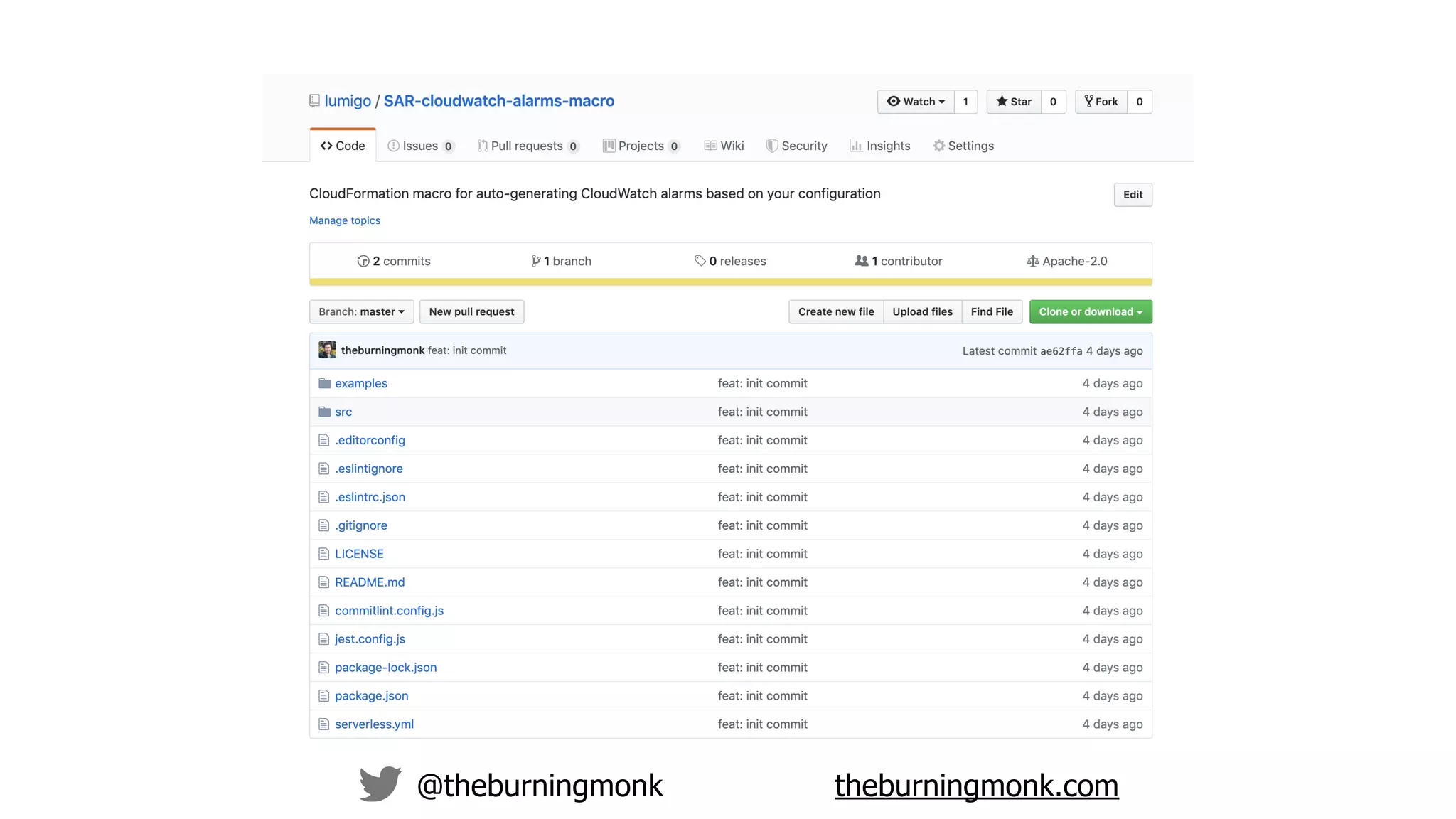This screenshot has height=819, width=1456.
Task: Open the Issues tab
Action: (420, 146)
